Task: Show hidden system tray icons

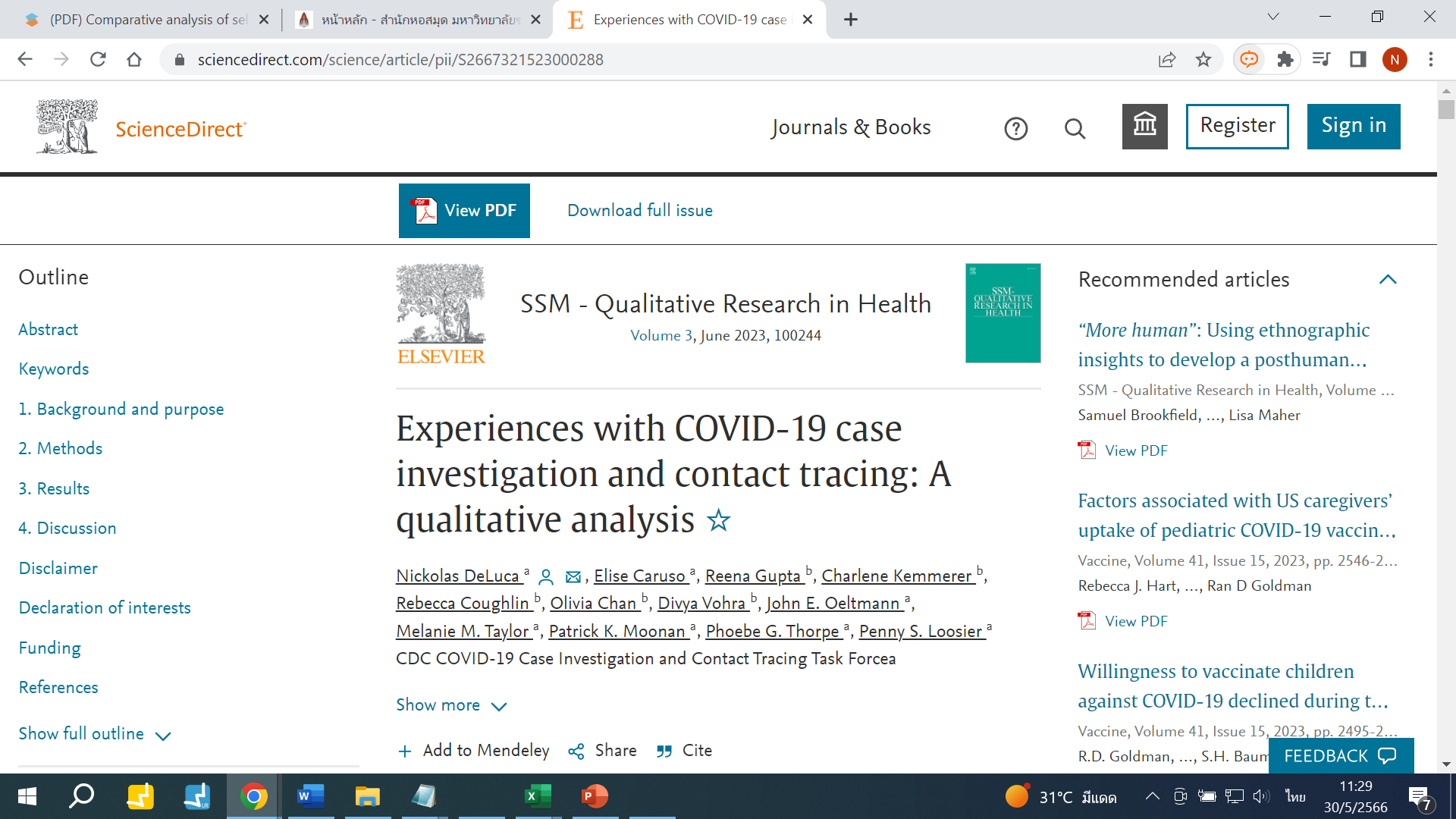Action: 1152,796
